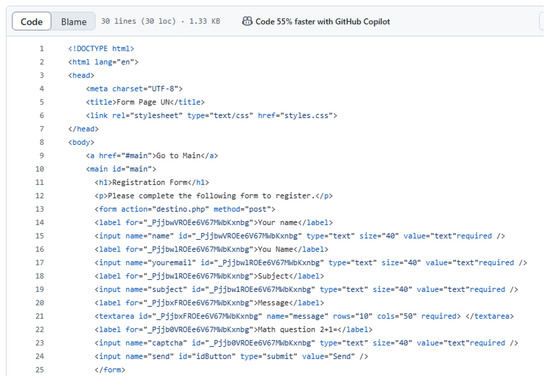The height and width of the screenshot is (387, 550).
Task: Click the stylesheet link code line
Action: [x=212, y=115]
